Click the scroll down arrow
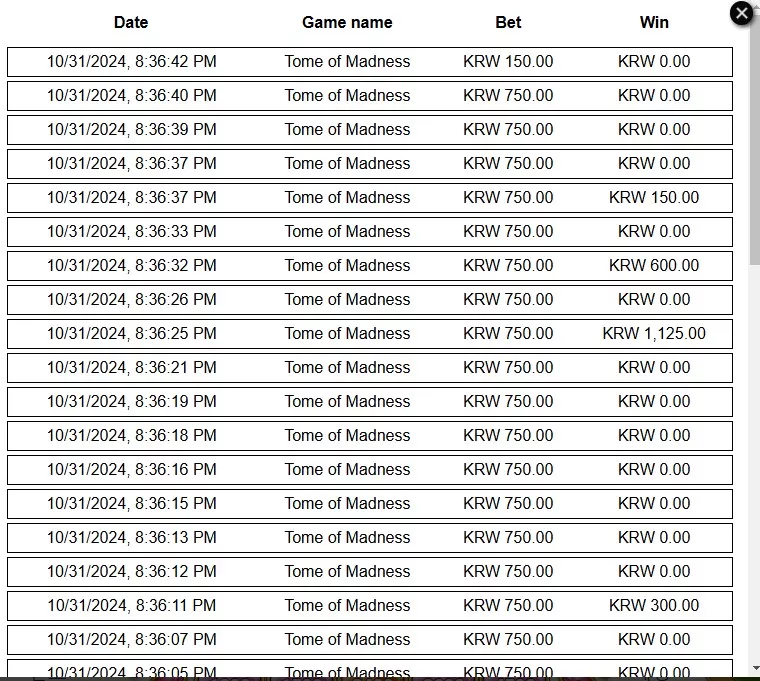760x681 pixels. 756,668
